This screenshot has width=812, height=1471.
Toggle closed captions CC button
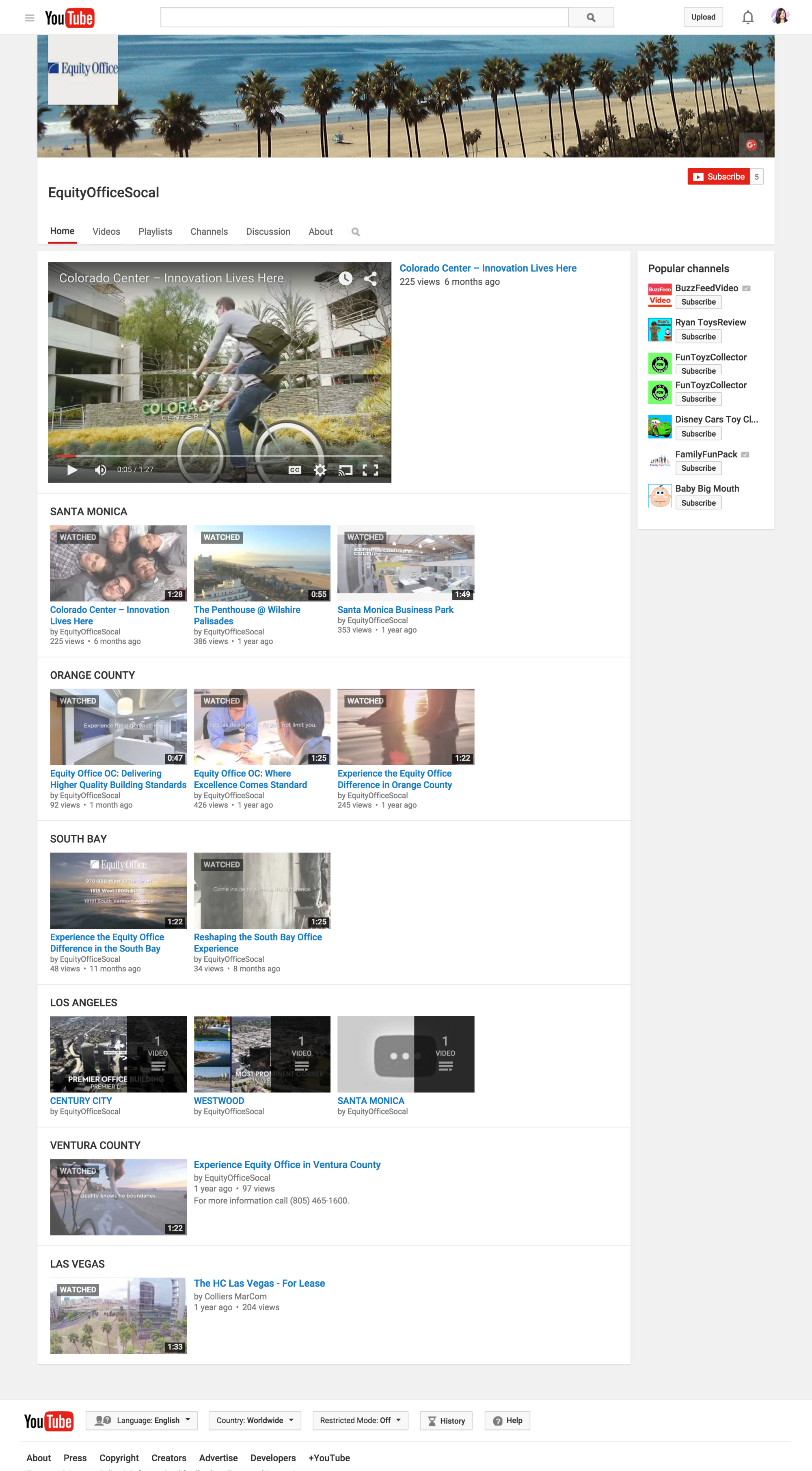[x=295, y=469]
